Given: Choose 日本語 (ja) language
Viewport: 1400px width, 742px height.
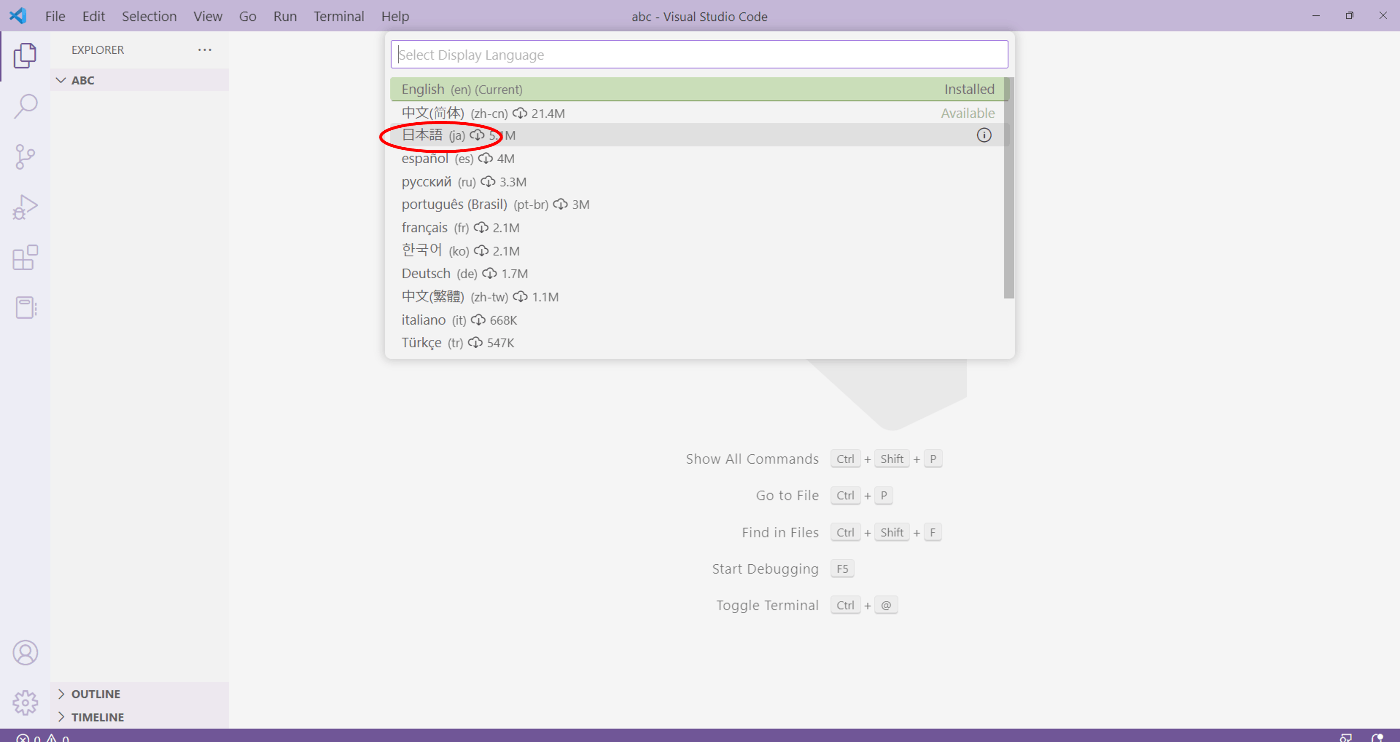Looking at the screenshot, I should (697, 135).
